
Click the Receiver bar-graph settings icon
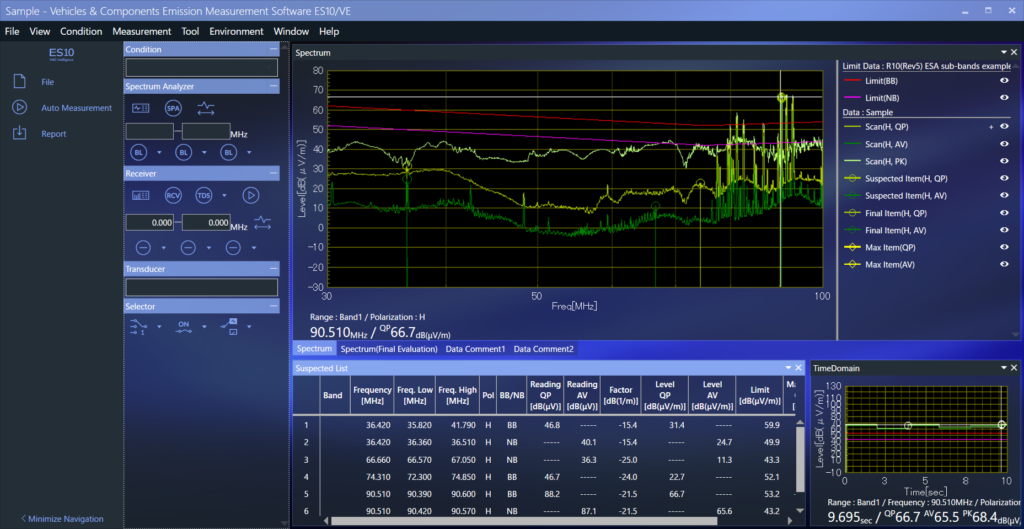pyautogui.click(x=140, y=195)
